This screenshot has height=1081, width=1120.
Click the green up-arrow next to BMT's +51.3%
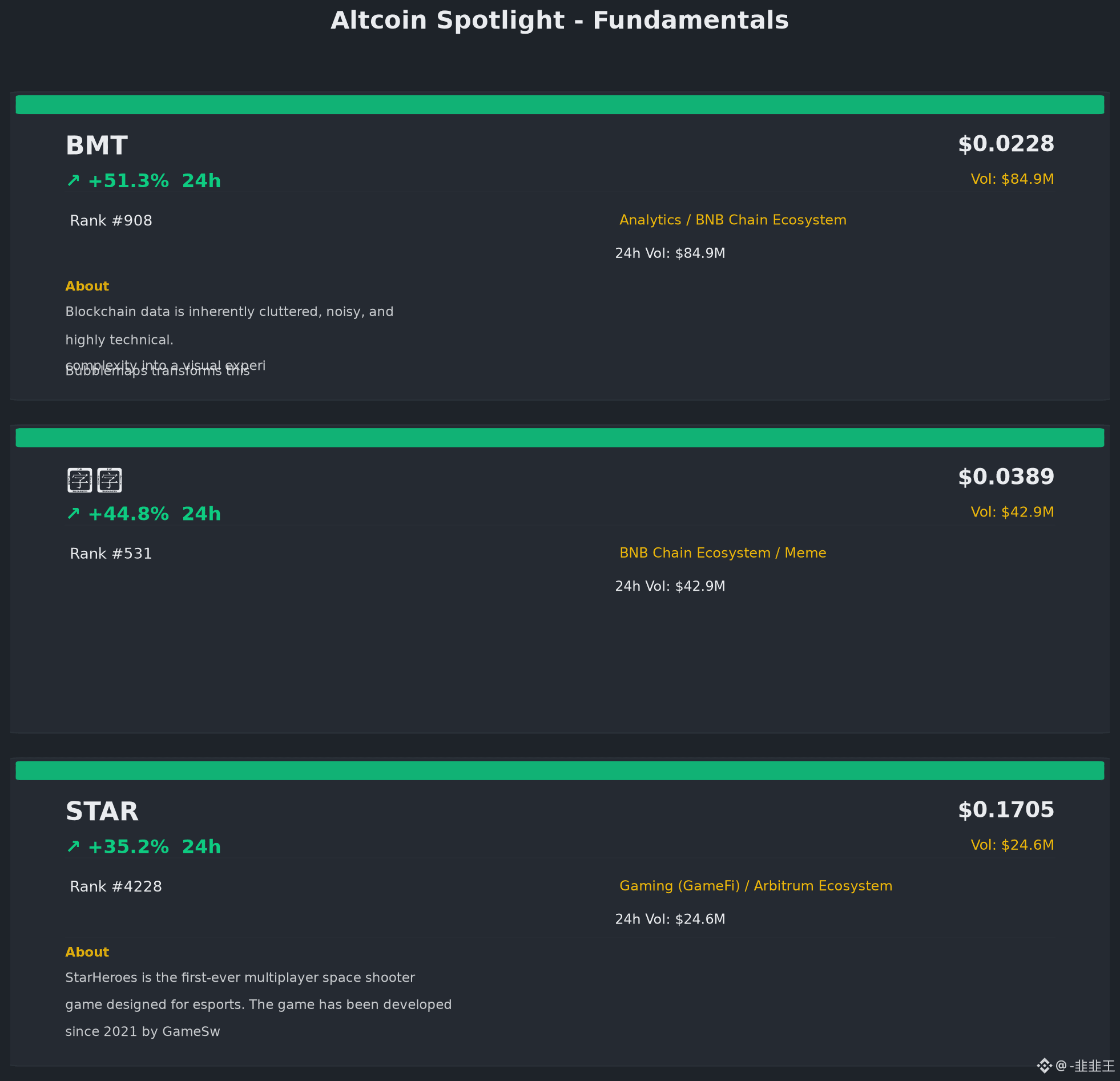point(73,181)
